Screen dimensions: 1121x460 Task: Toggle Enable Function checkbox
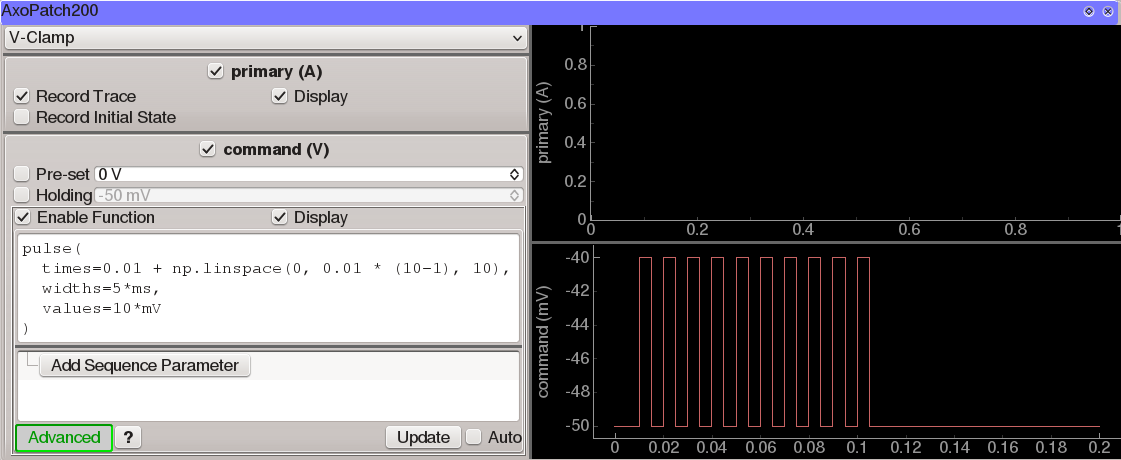(24, 217)
